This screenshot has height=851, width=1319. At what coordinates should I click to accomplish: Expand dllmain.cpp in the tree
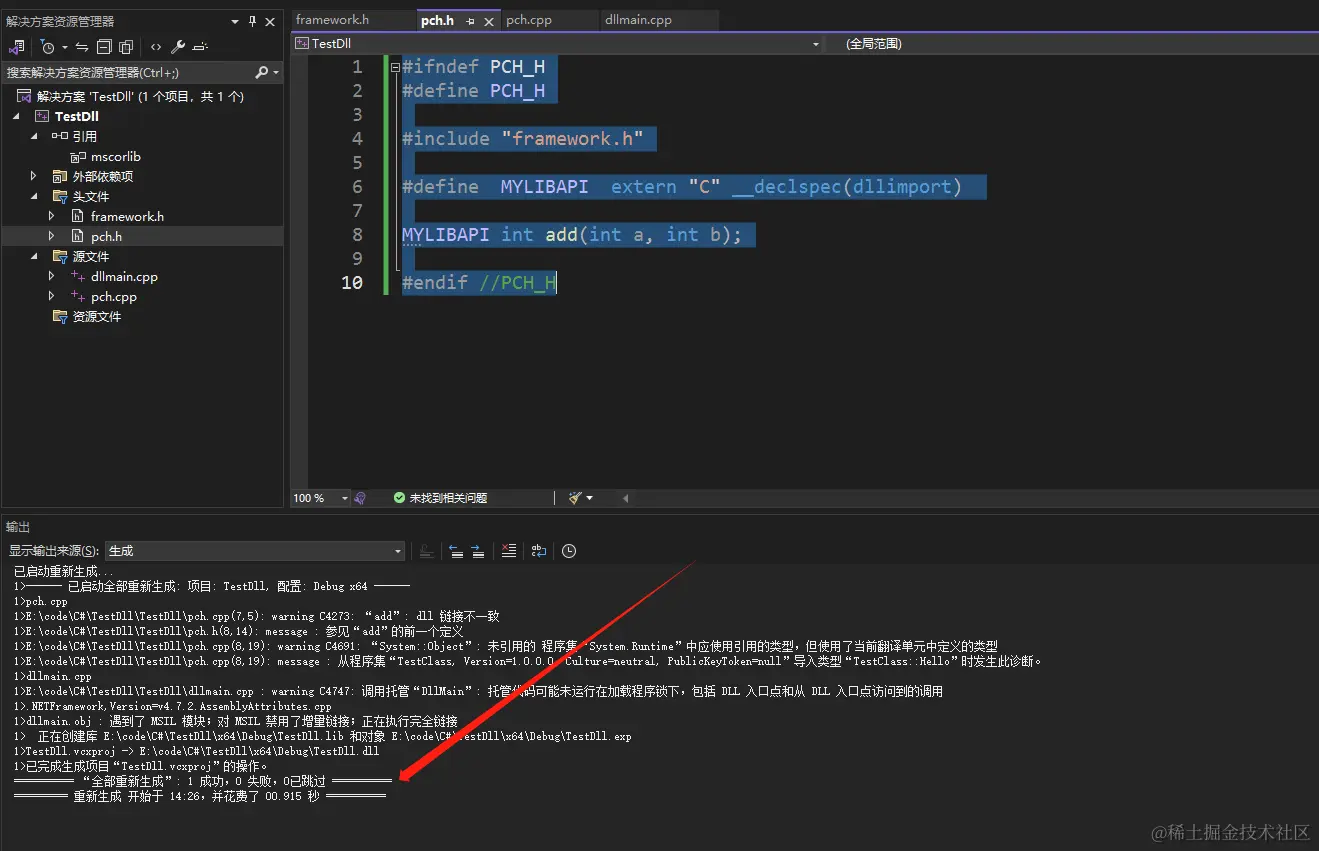pos(52,276)
